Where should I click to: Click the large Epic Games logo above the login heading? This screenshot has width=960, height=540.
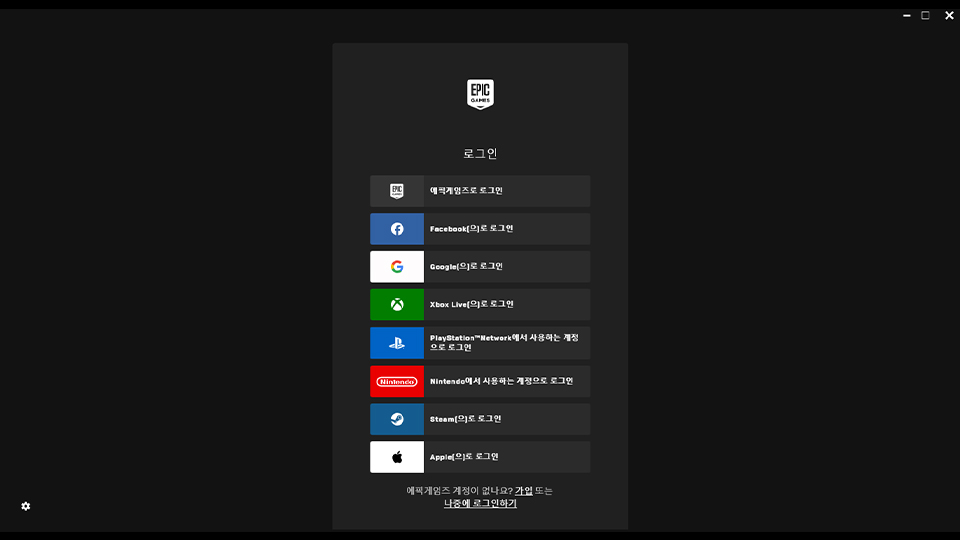480,94
